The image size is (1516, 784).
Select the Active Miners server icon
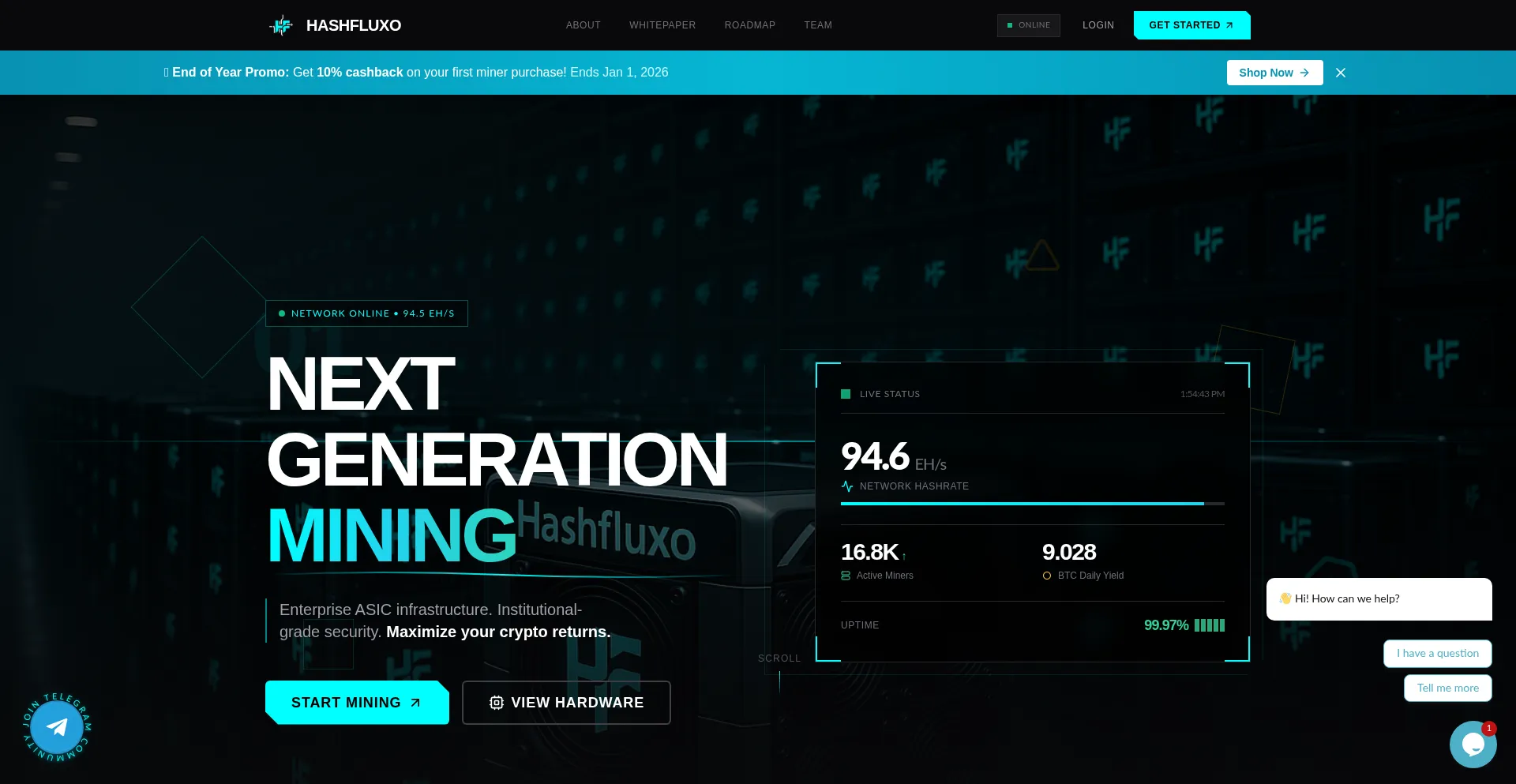point(846,576)
